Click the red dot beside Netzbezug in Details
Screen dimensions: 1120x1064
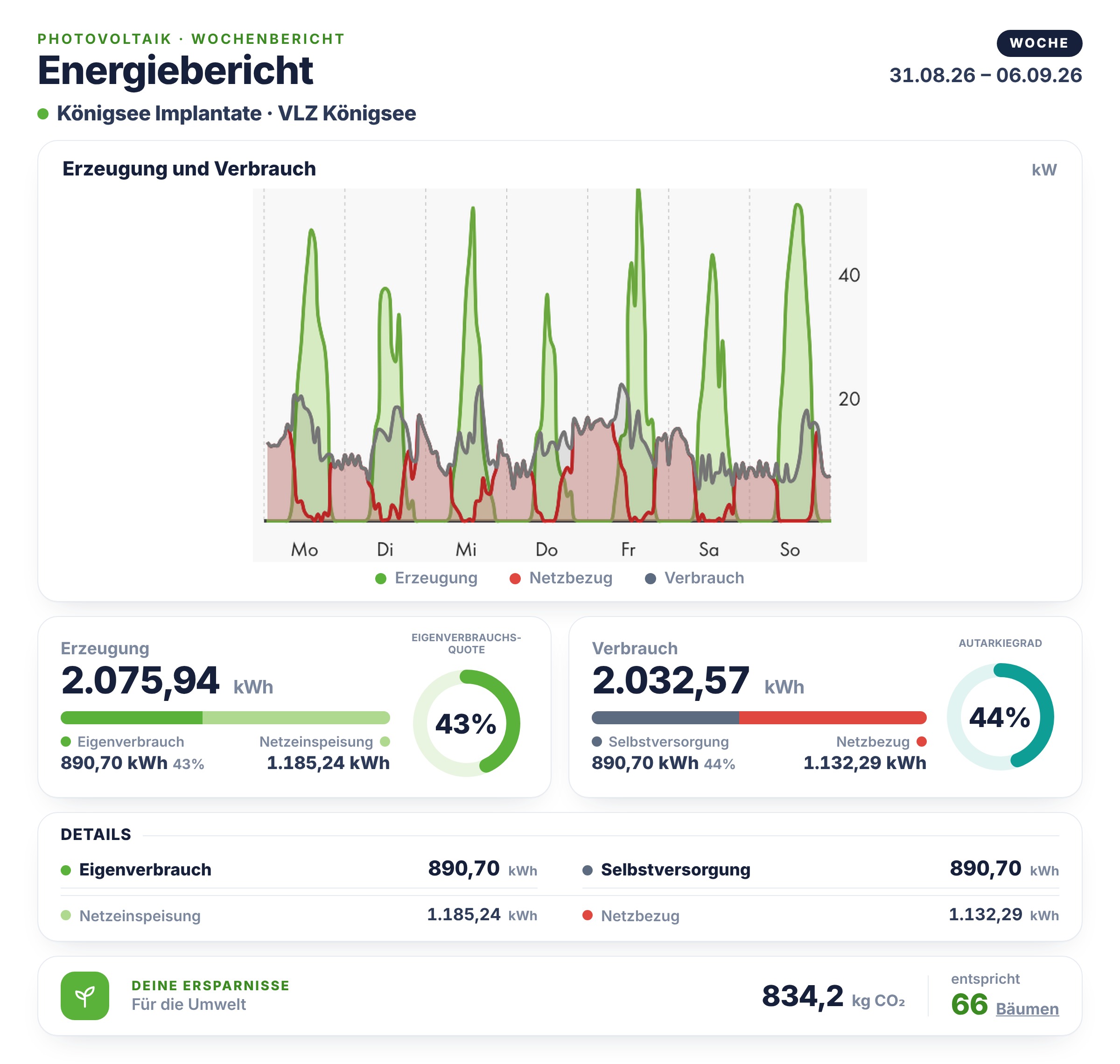click(x=588, y=916)
